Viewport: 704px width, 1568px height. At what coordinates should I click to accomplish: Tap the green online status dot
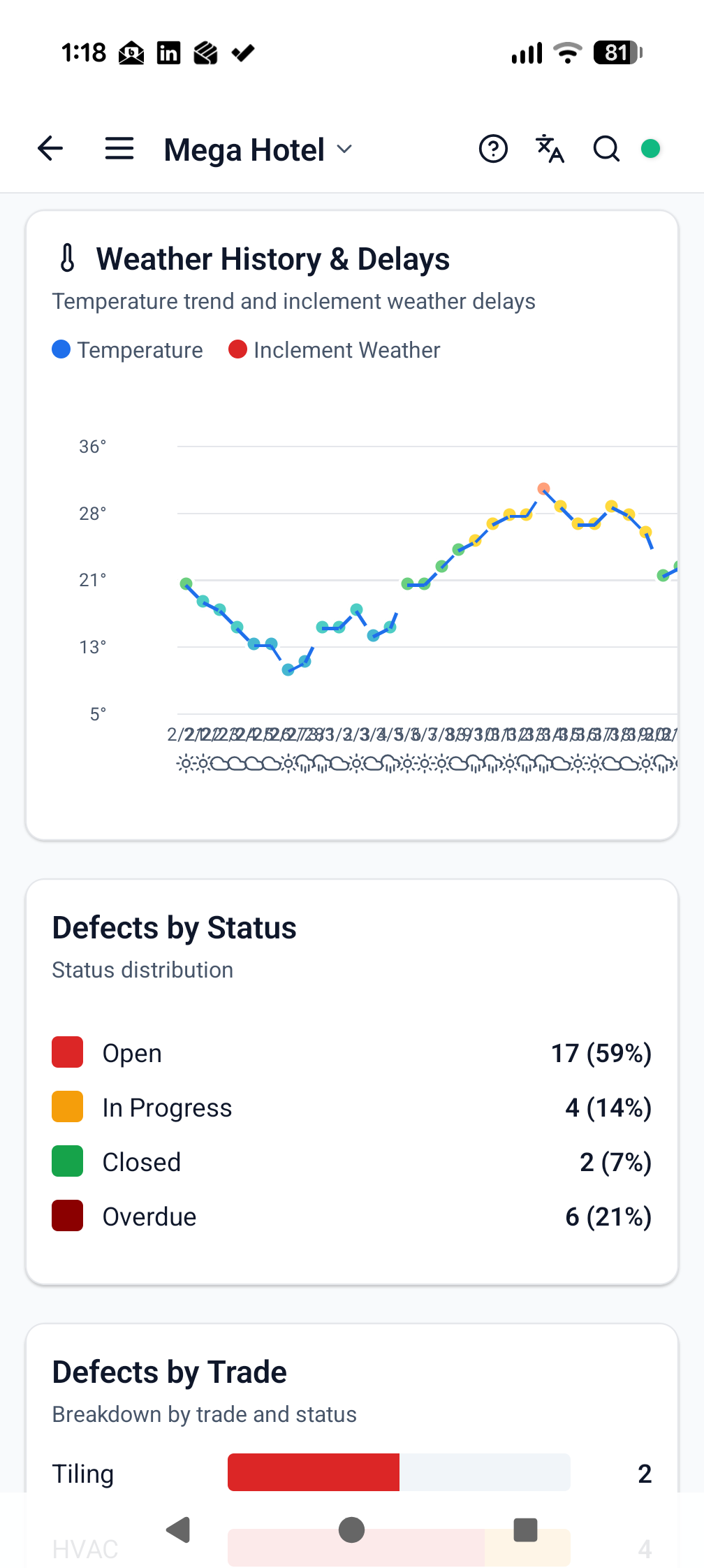click(651, 149)
